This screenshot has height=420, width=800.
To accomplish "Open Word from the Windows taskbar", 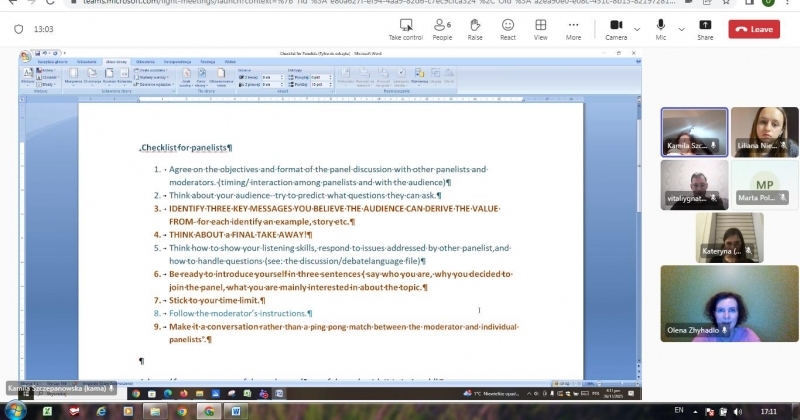I will coord(236,410).
